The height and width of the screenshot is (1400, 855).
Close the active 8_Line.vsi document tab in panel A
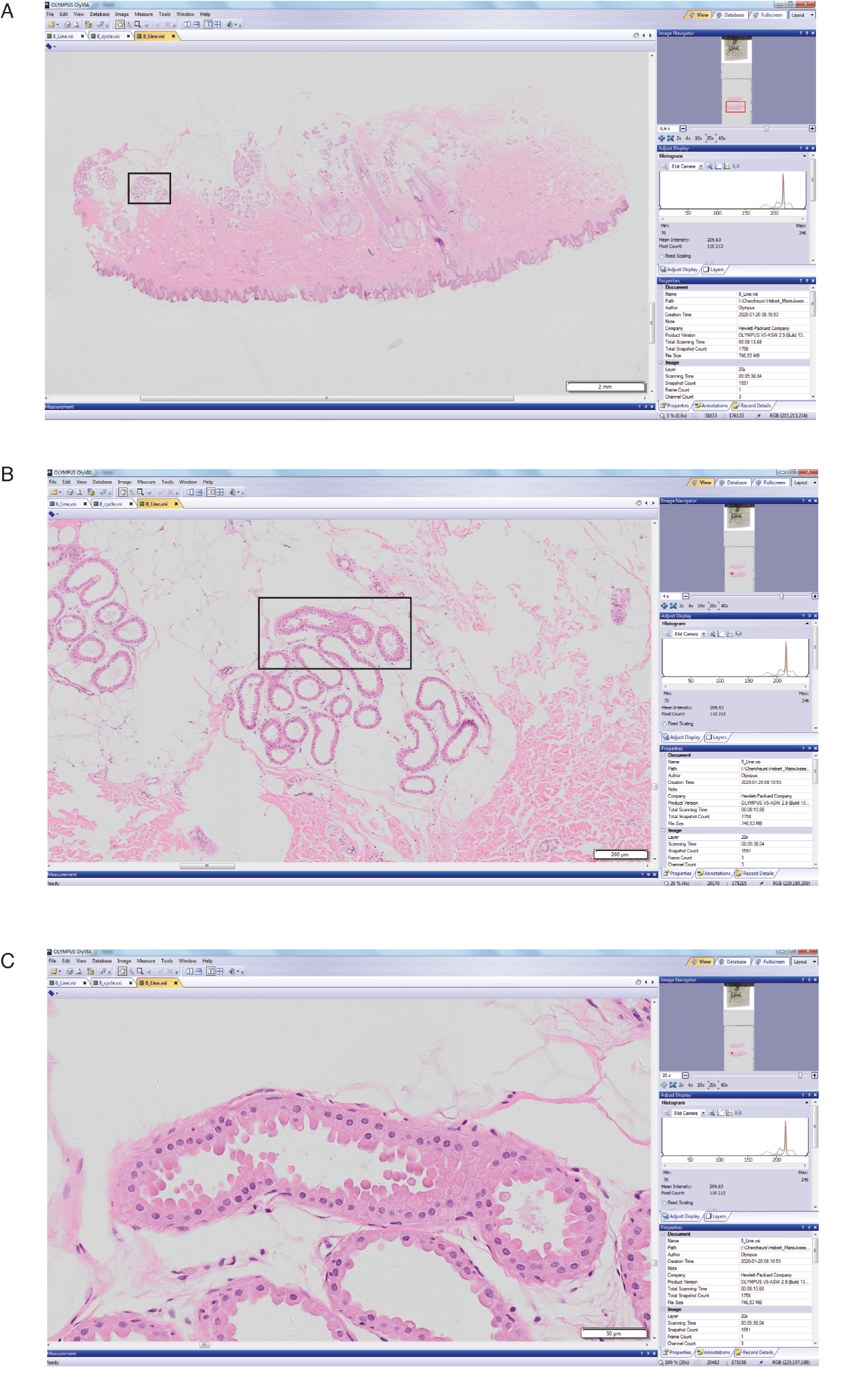tap(173, 36)
